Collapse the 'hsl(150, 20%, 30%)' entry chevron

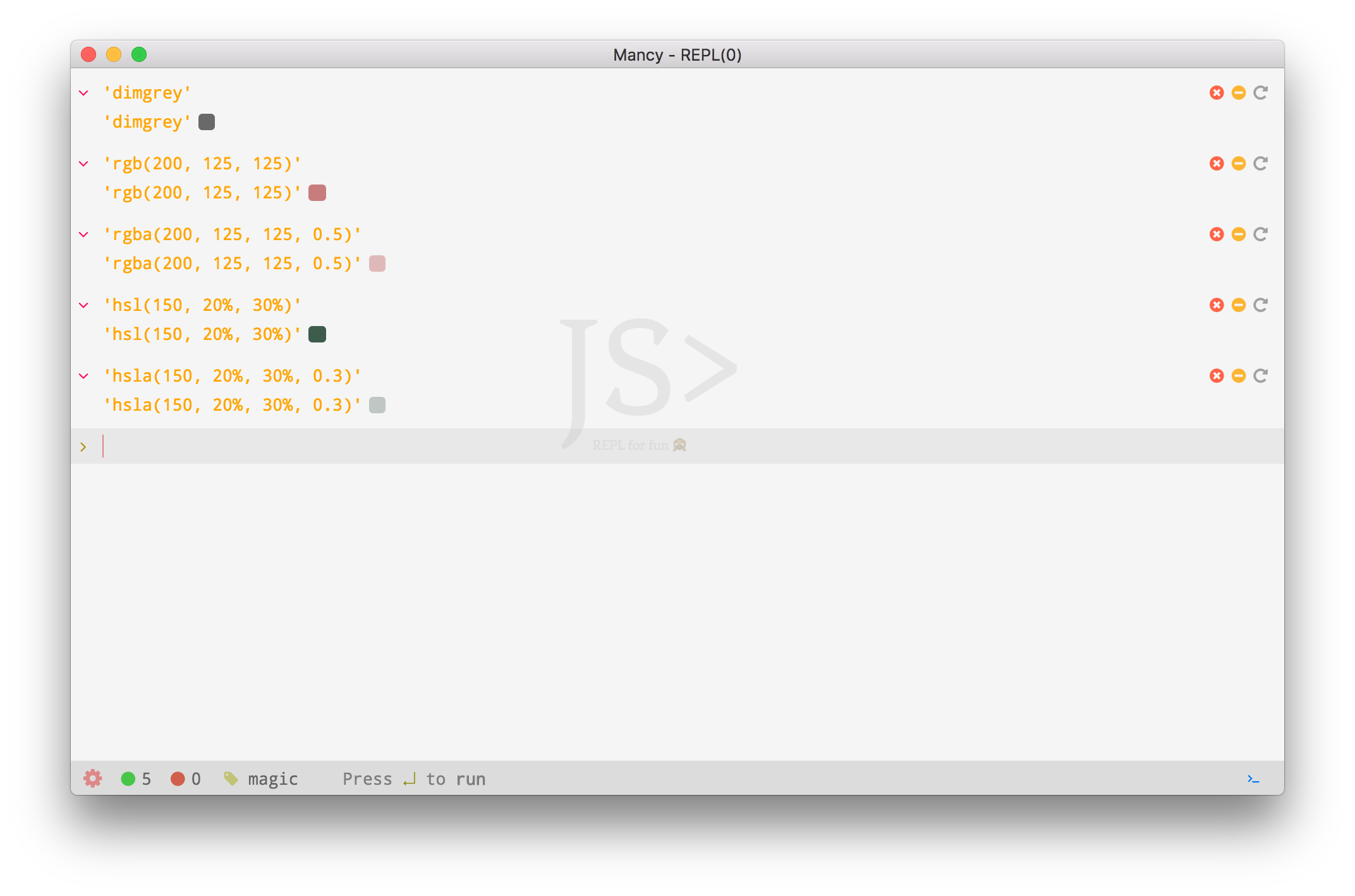point(83,305)
